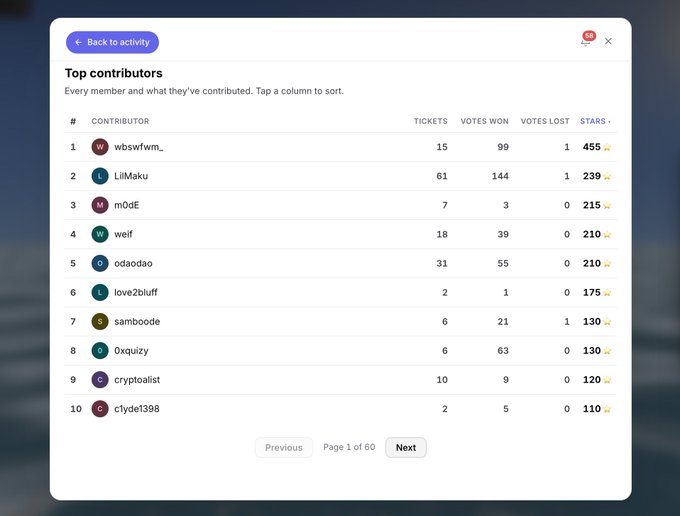This screenshot has width=680, height=516.
Task: Sort by the Tickets column header
Action: (x=430, y=121)
